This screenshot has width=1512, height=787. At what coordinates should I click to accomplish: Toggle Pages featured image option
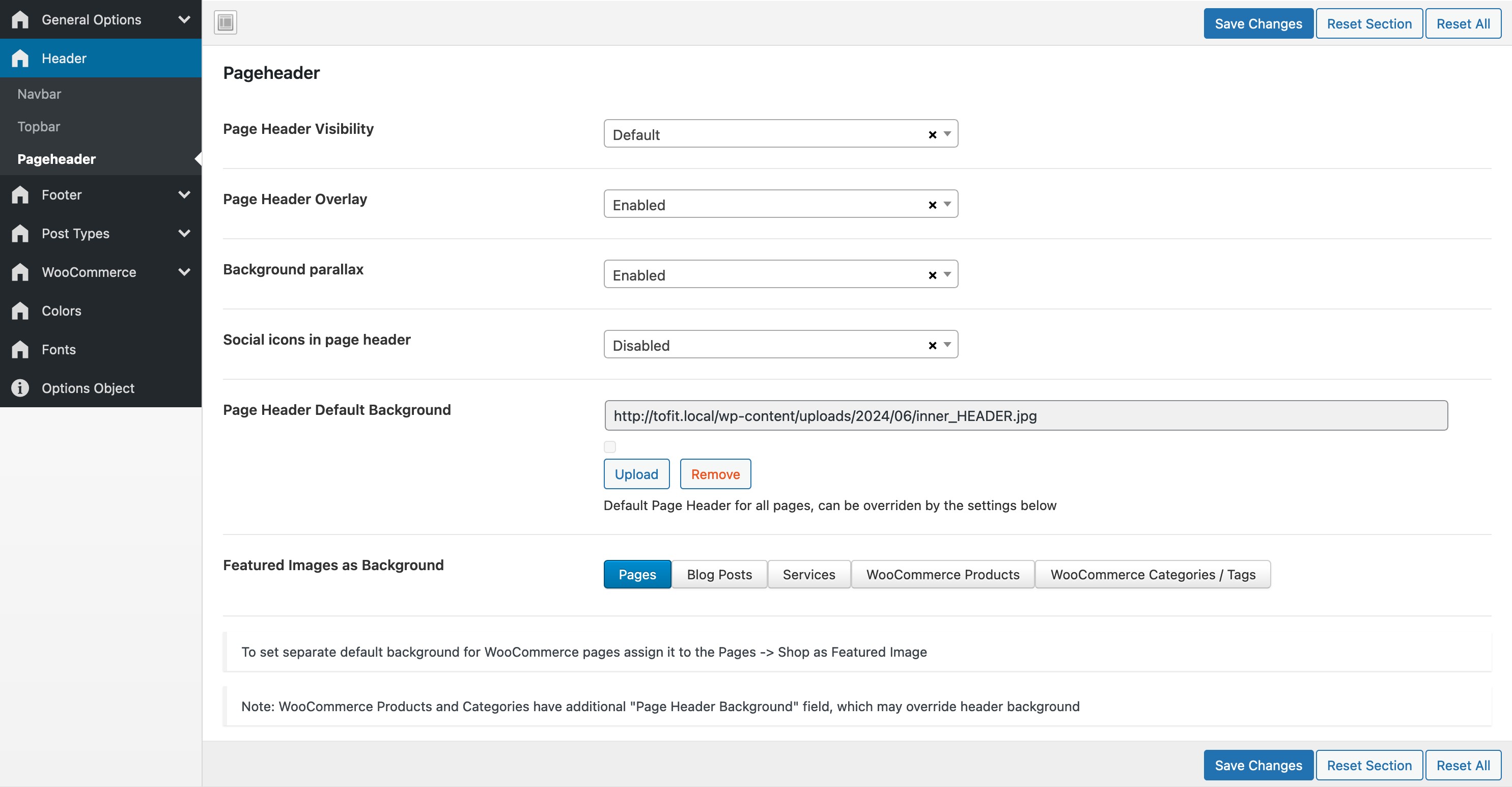coord(637,575)
